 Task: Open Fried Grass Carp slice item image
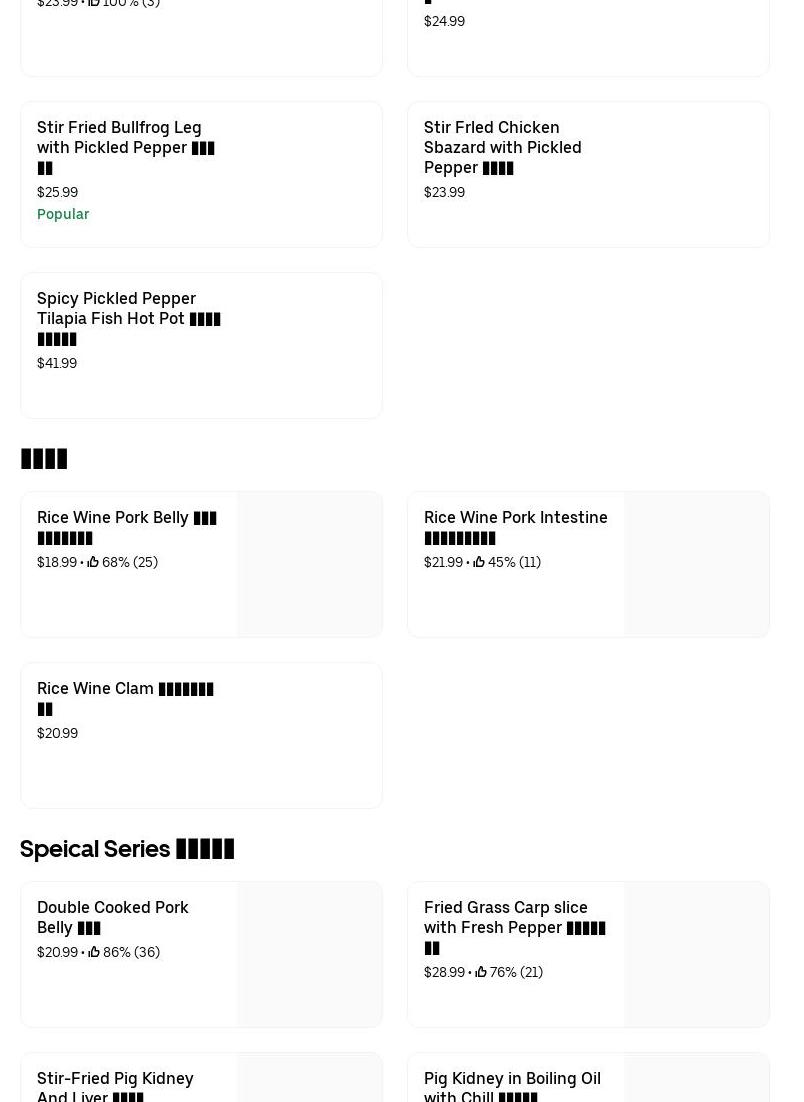696,954
